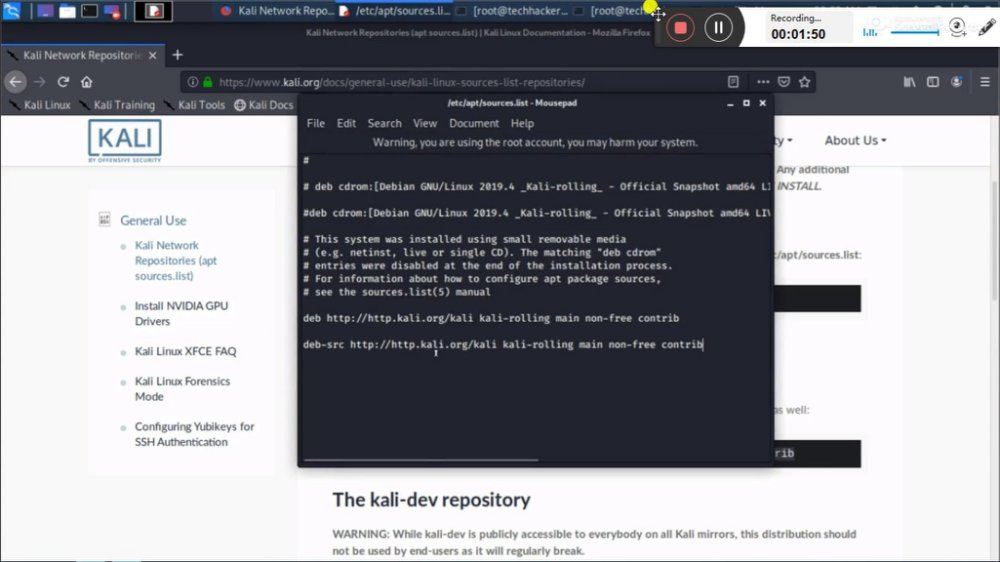Select the Kali Network Repositories browser tab
Viewport: 1000px width, 562px height.
click(82, 55)
